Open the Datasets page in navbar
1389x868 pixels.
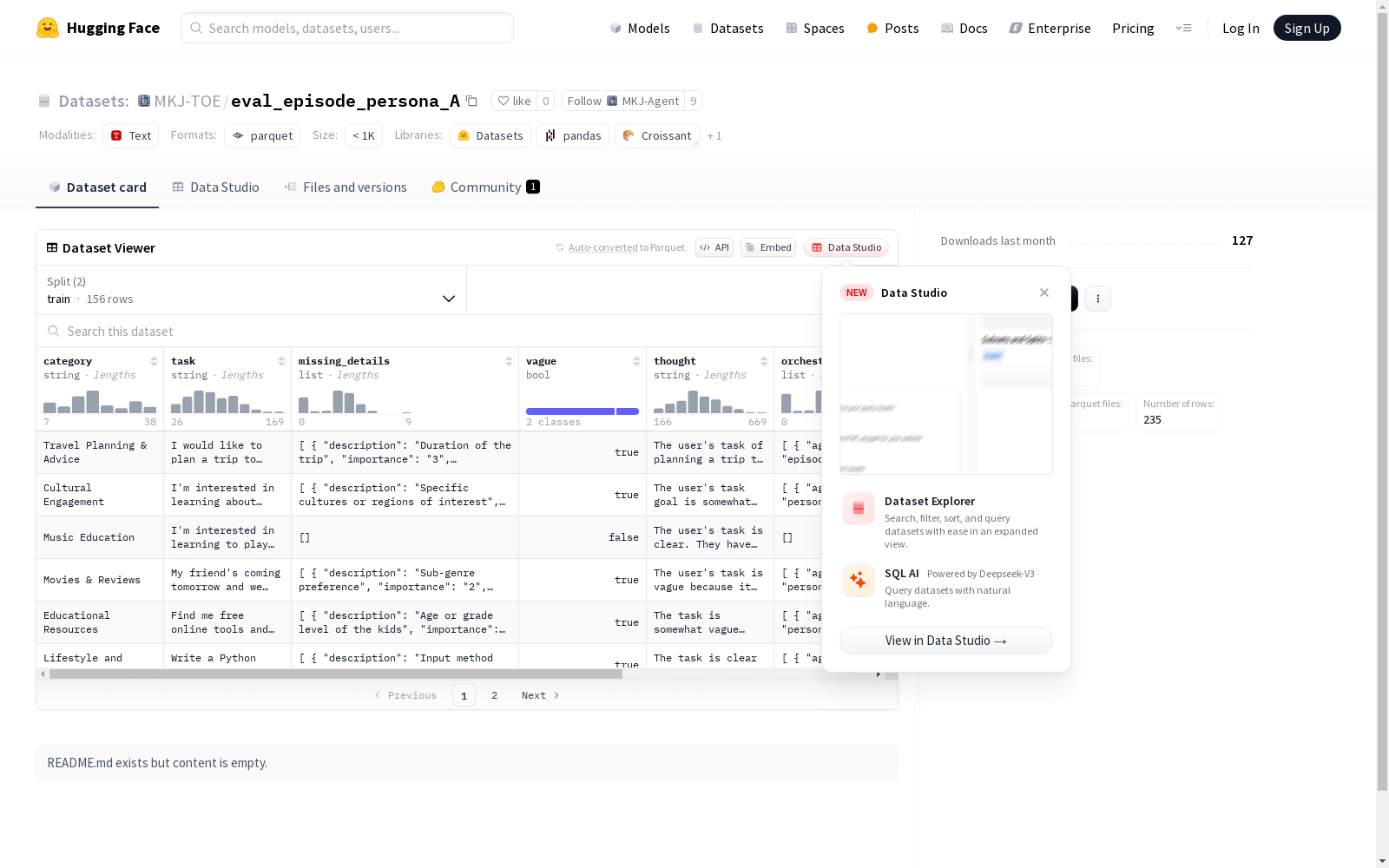(727, 28)
